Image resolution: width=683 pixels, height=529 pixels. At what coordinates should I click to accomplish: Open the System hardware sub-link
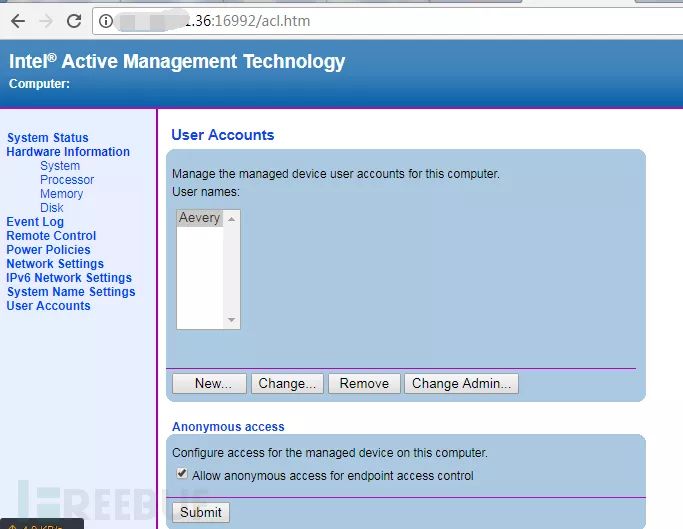coord(60,166)
